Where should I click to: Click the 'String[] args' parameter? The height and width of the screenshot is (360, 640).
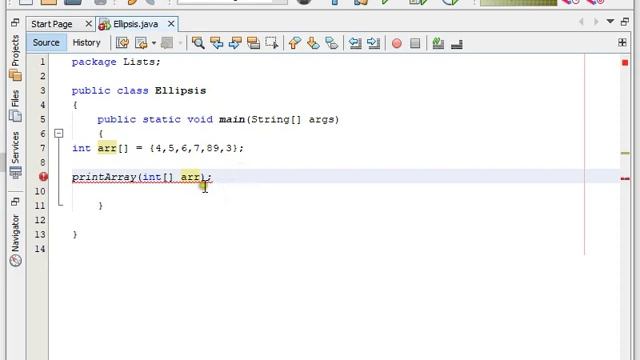293,120
